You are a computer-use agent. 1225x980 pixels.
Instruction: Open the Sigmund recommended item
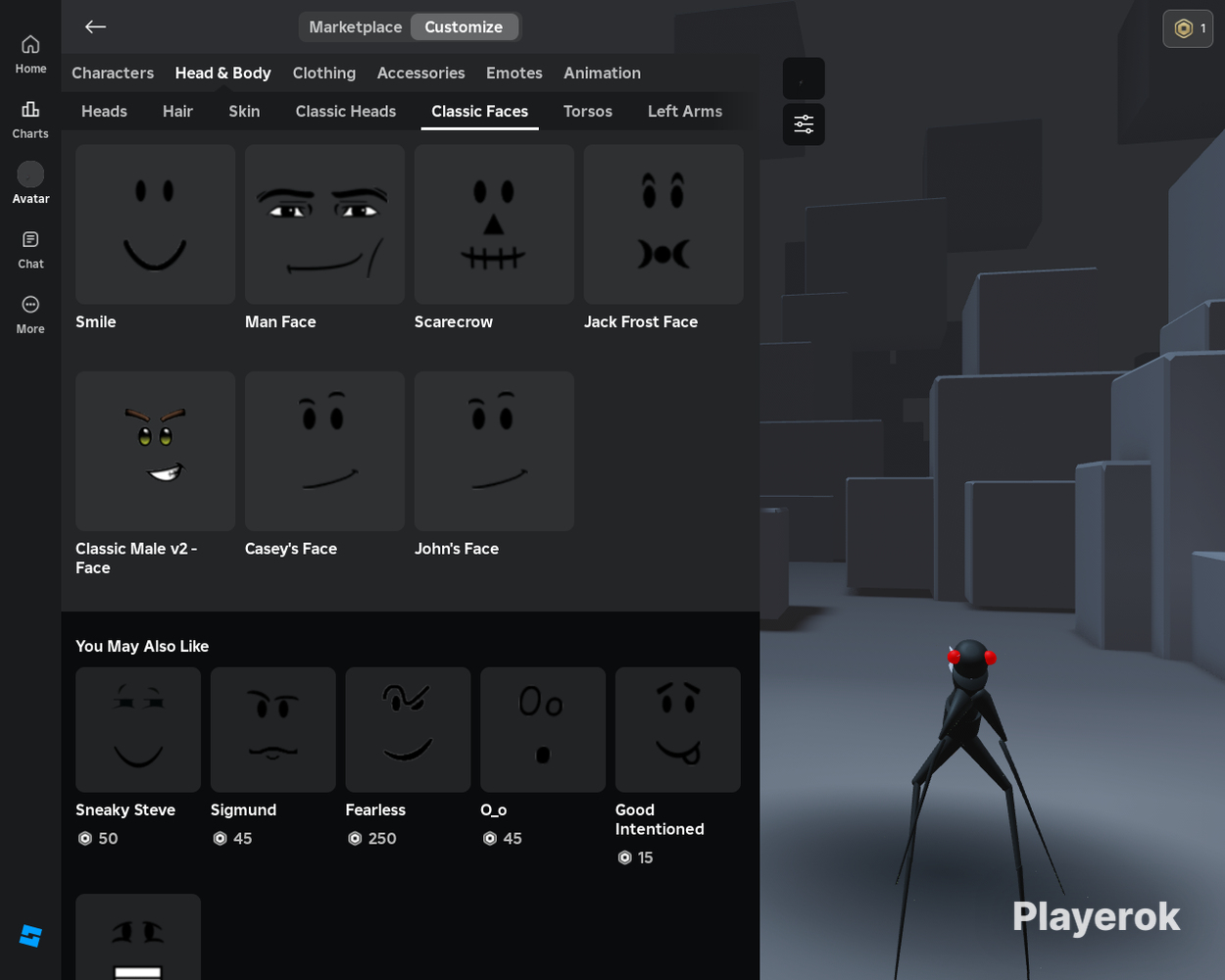pyautogui.click(x=273, y=730)
